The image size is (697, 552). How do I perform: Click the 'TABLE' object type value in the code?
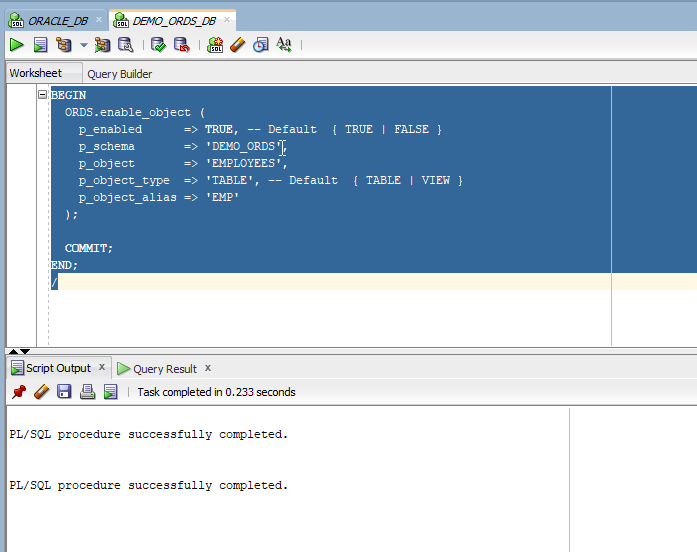pyautogui.click(x=229, y=180)
